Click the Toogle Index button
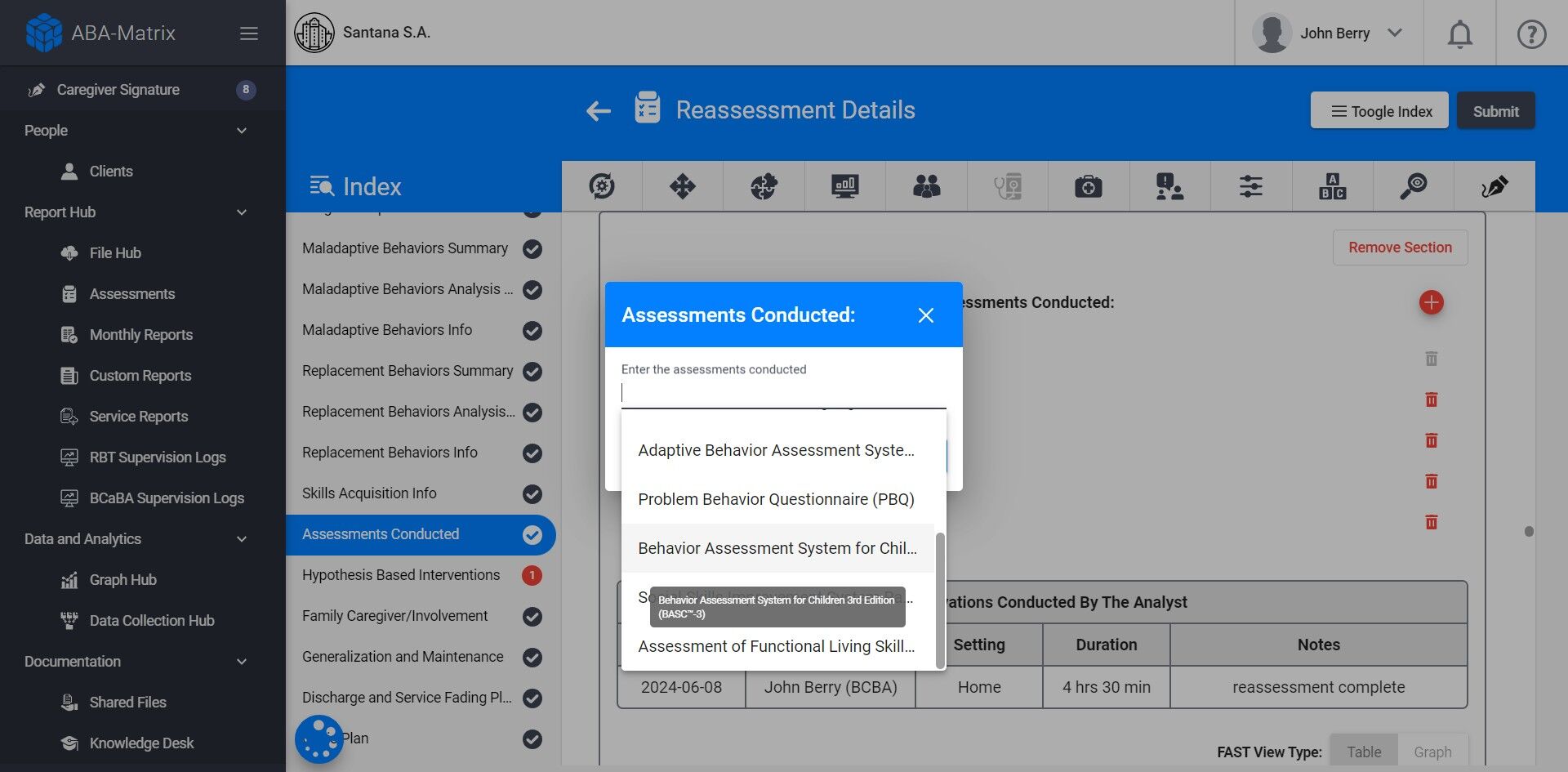Viewport: 1568px width, 772px height. [1379, 110]
